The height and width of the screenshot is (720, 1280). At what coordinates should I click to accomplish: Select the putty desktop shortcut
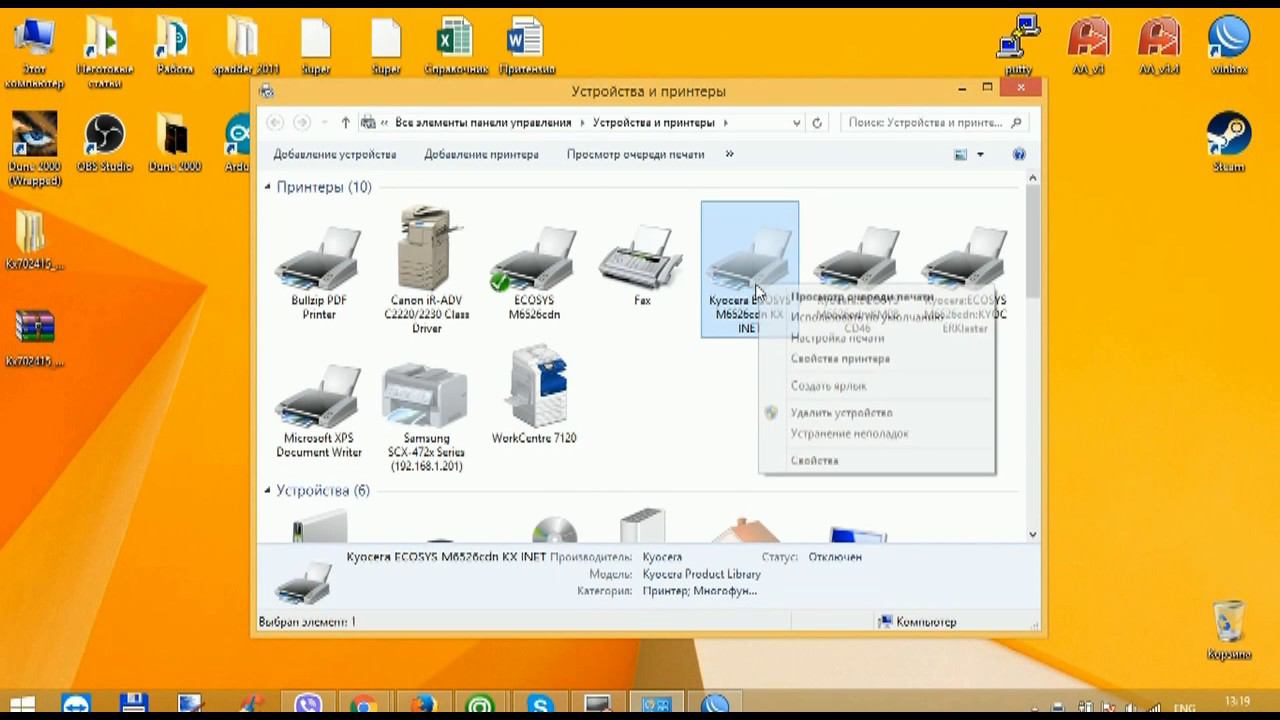1019,46
